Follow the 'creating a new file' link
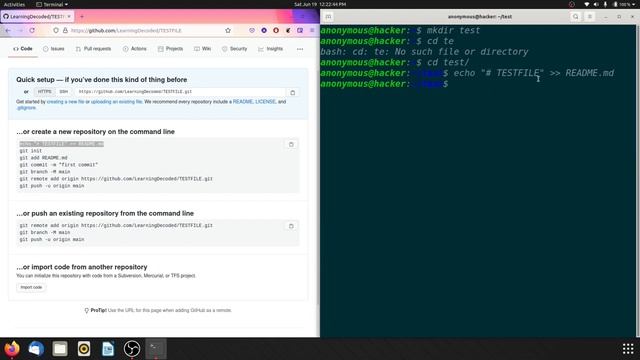Screen dimensions: 640x360 (x=66, y=102)
